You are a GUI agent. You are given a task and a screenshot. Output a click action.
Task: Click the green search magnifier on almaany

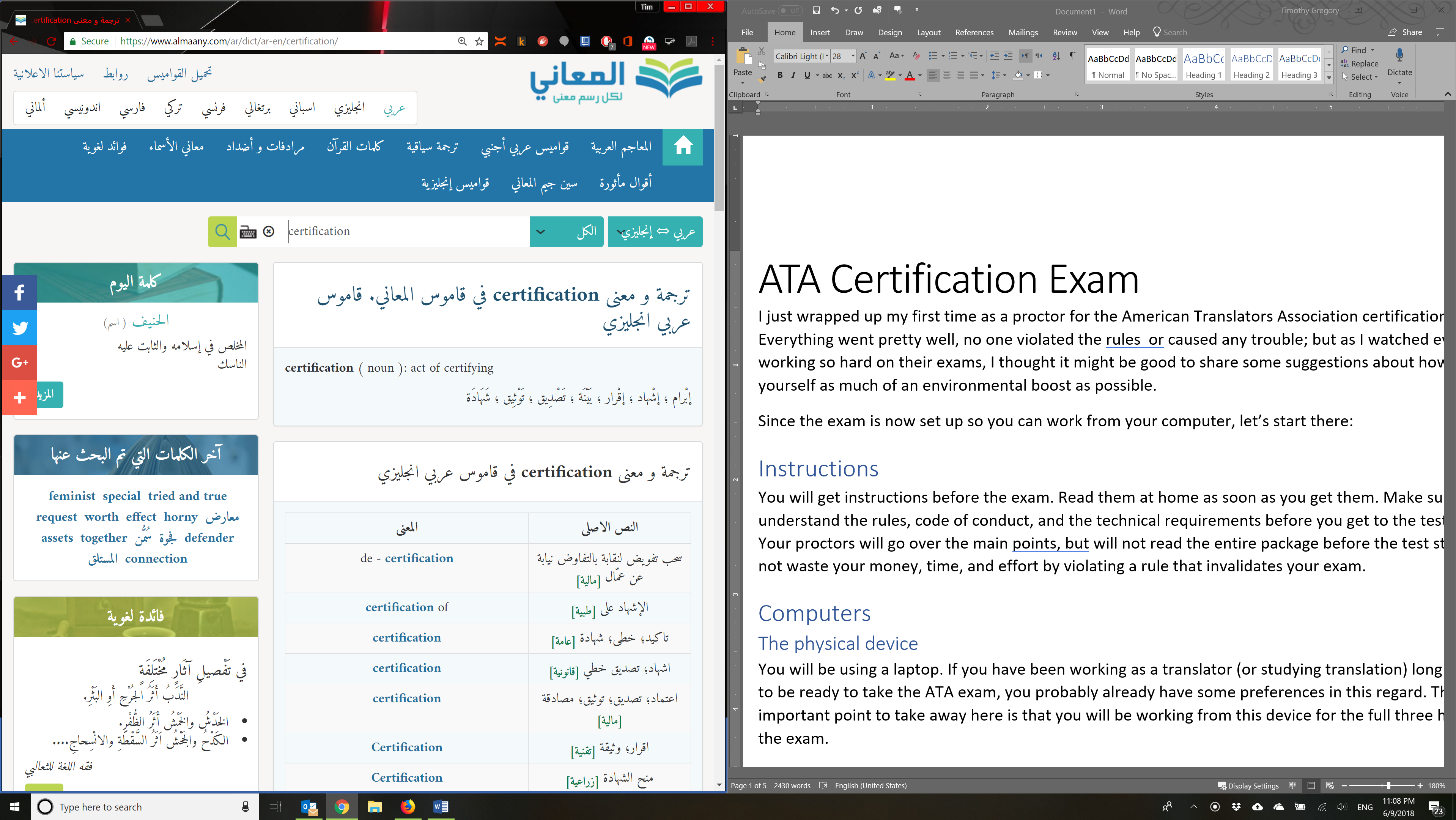click(x=222, y=231)
